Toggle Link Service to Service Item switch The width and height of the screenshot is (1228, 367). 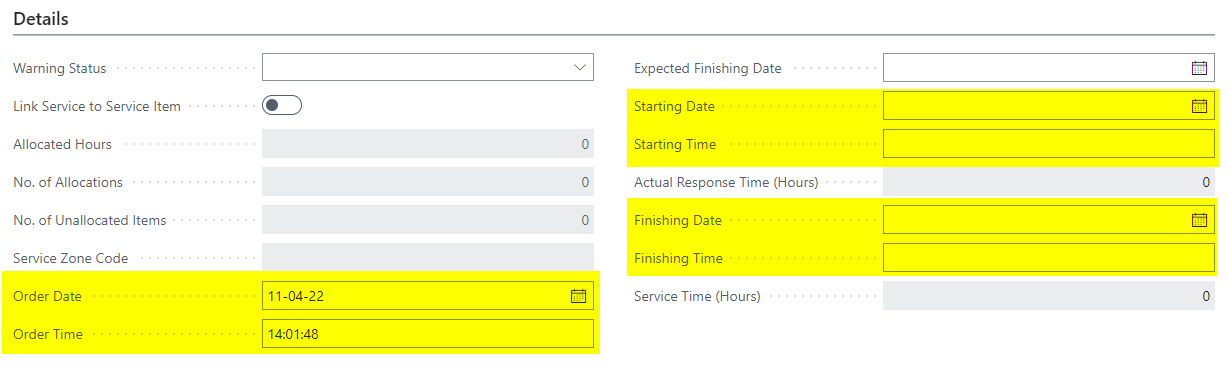[x=282, y=106]
